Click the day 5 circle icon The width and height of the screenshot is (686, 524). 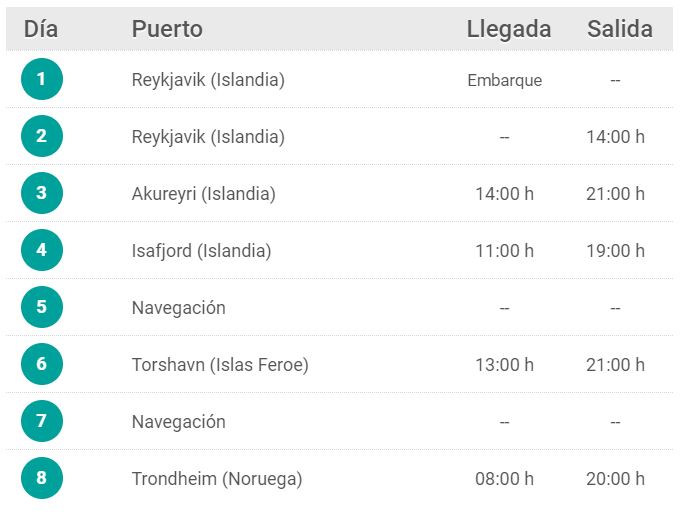click(x=42, y=307)
